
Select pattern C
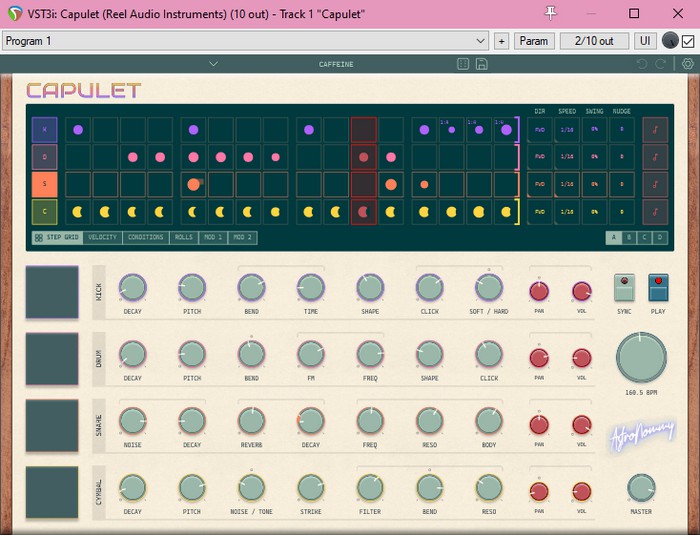644,238
